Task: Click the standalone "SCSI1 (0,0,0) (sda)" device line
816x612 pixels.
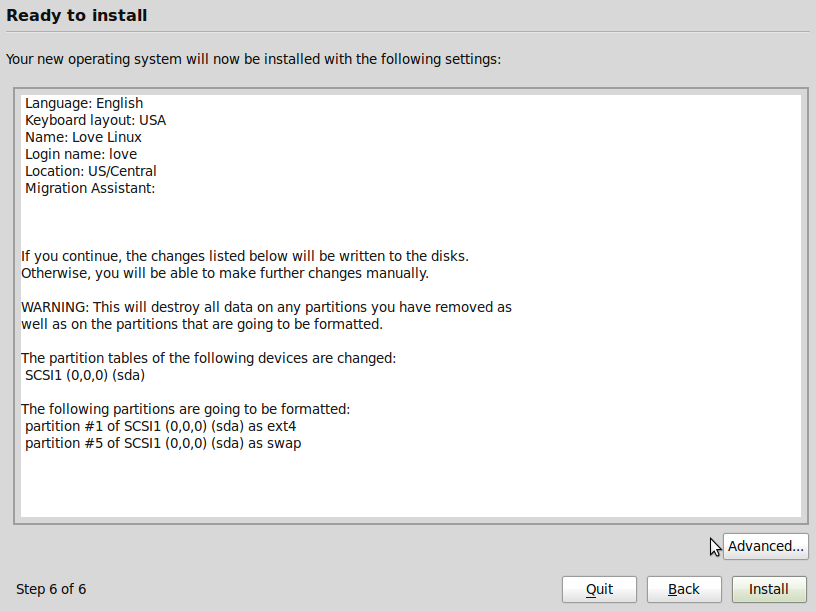Action: click(x=88, y=375)
